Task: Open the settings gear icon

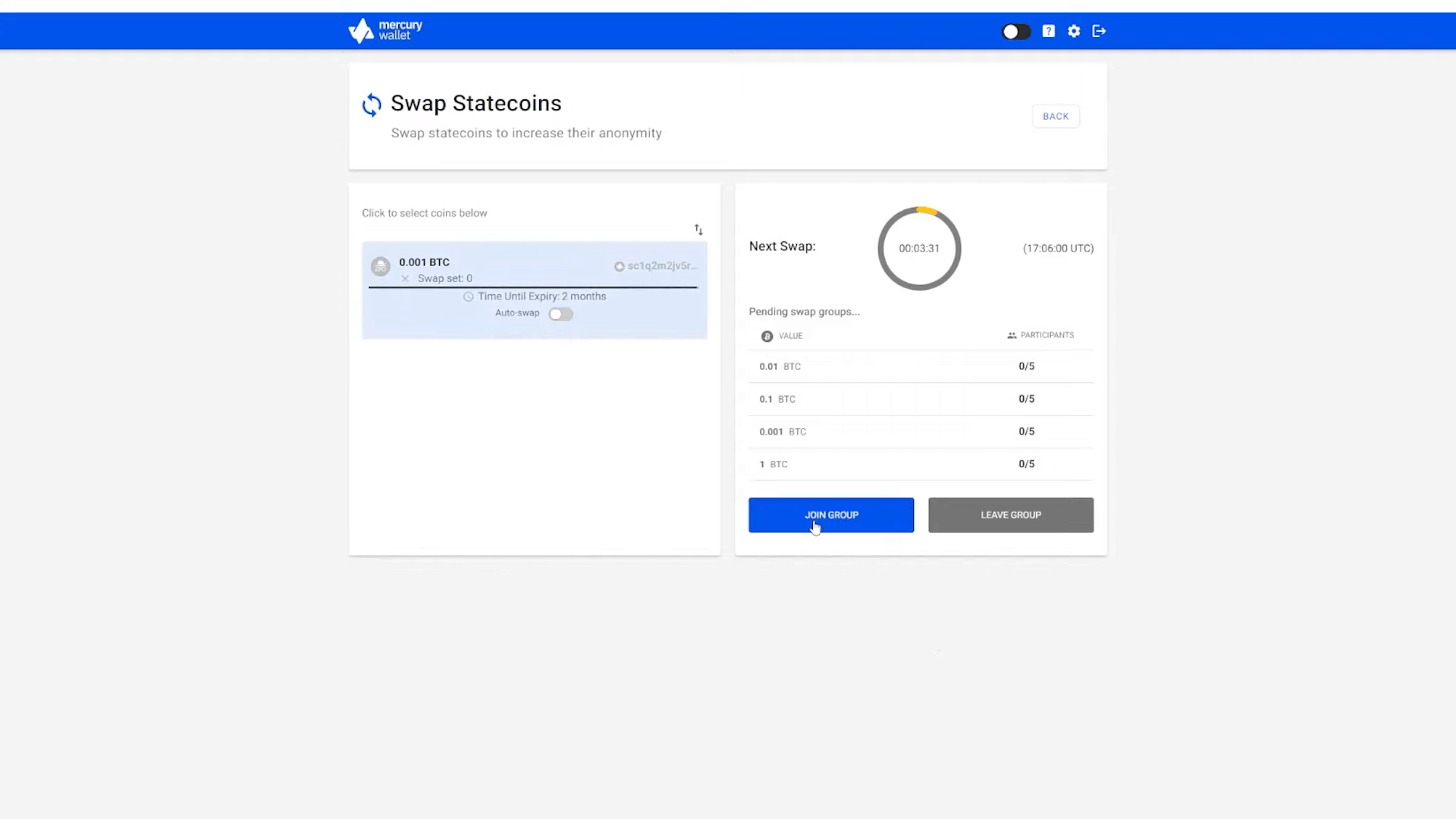Action: [1074, 31]
